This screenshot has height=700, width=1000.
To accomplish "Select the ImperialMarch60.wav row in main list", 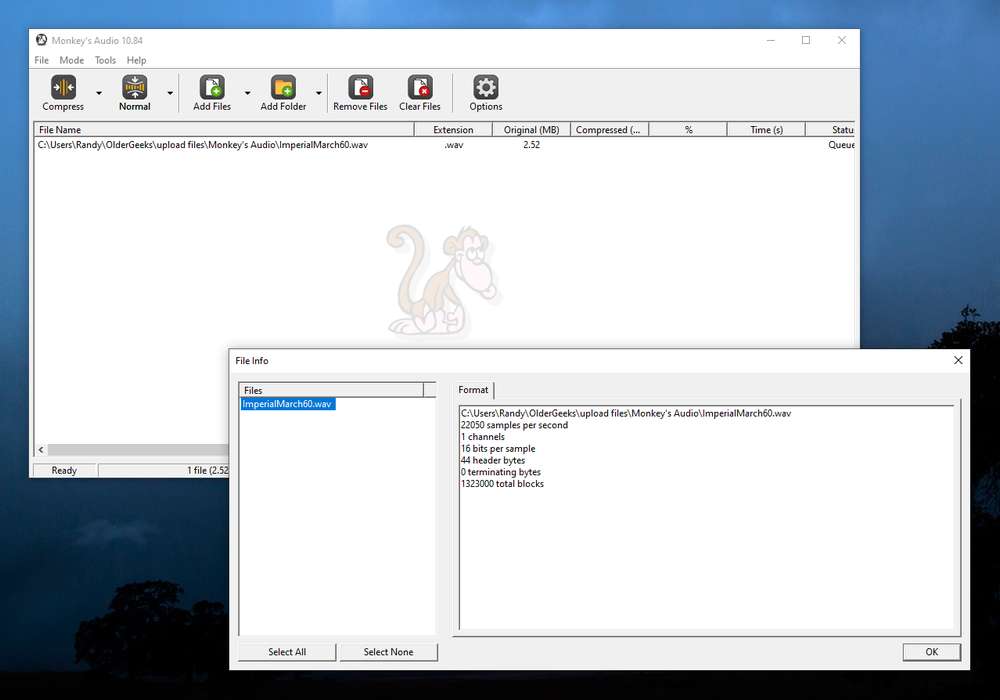I will [445, 145].
